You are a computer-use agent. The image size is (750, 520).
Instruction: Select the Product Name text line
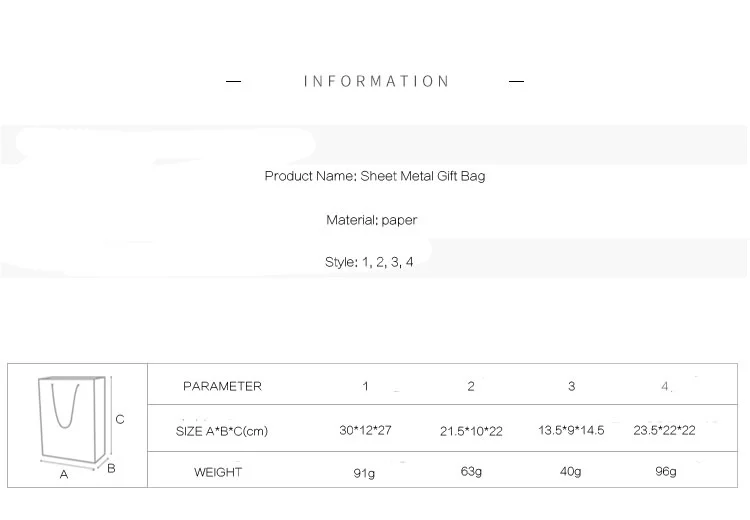point(375,176)
